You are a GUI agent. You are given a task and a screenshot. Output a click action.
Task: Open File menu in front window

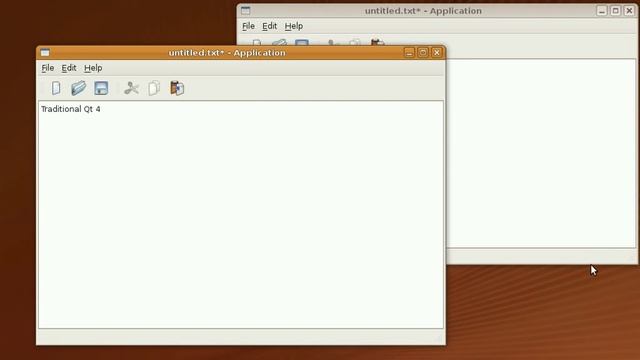tap(48, 68)
